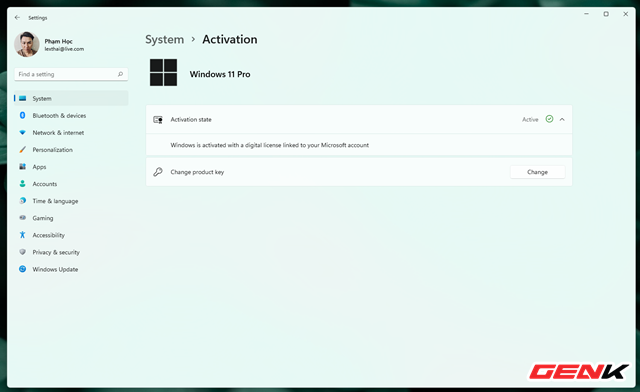The image size is (640, 392).
Task: Click the search magnifier icon
Action: tap(120, 74)
